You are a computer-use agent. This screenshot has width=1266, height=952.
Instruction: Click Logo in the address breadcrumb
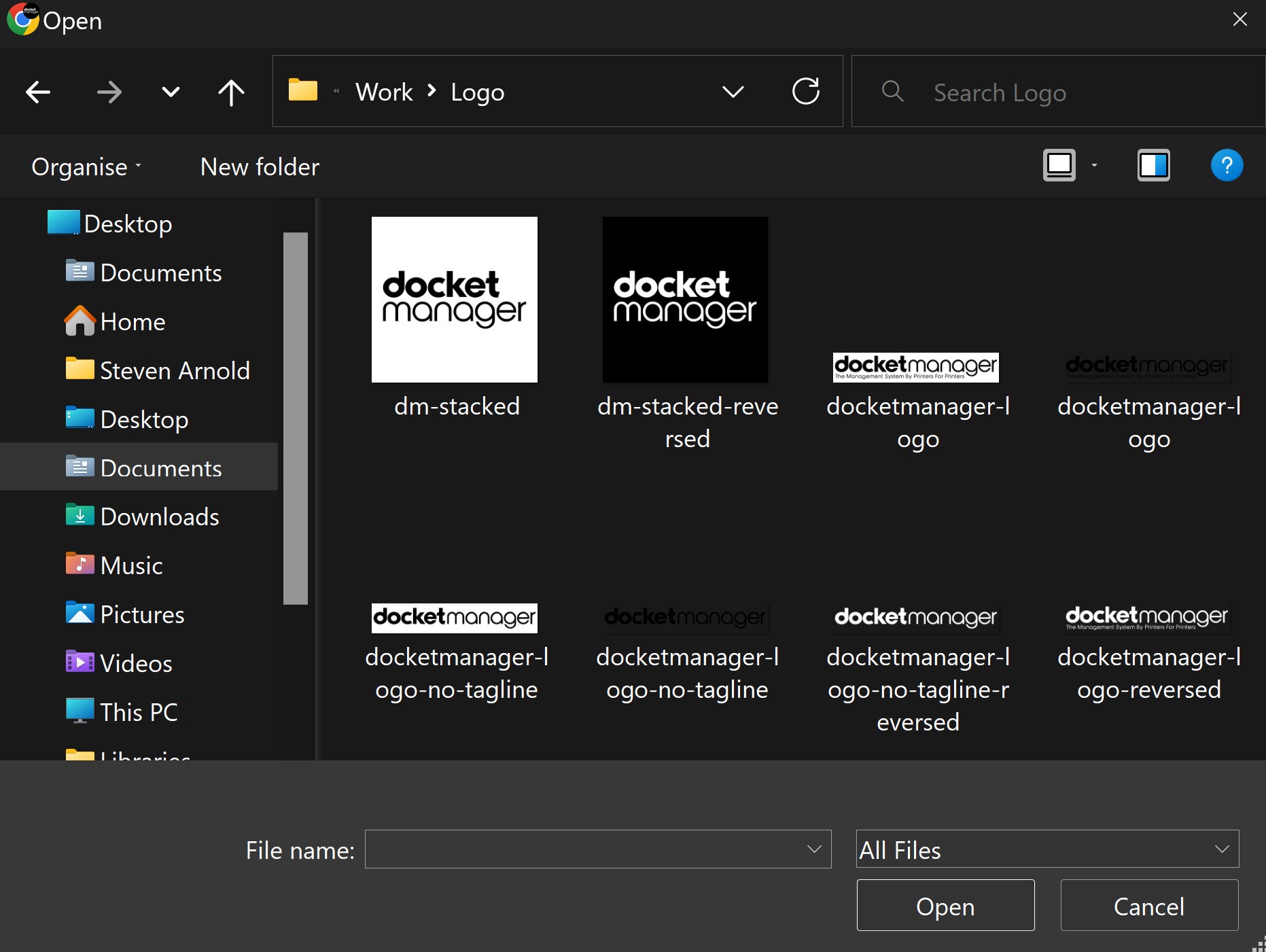(478, 92)
